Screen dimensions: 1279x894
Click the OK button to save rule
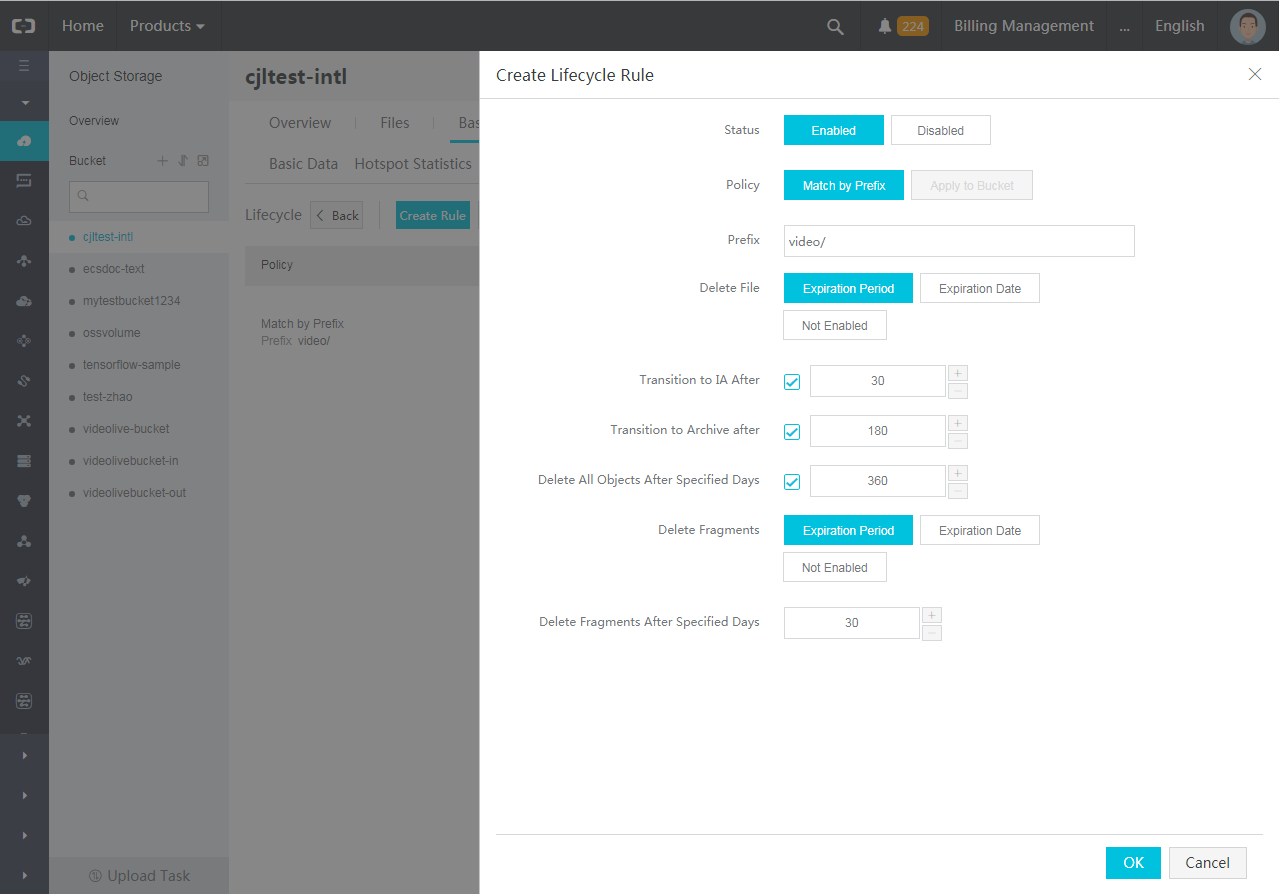[1132, 863]
